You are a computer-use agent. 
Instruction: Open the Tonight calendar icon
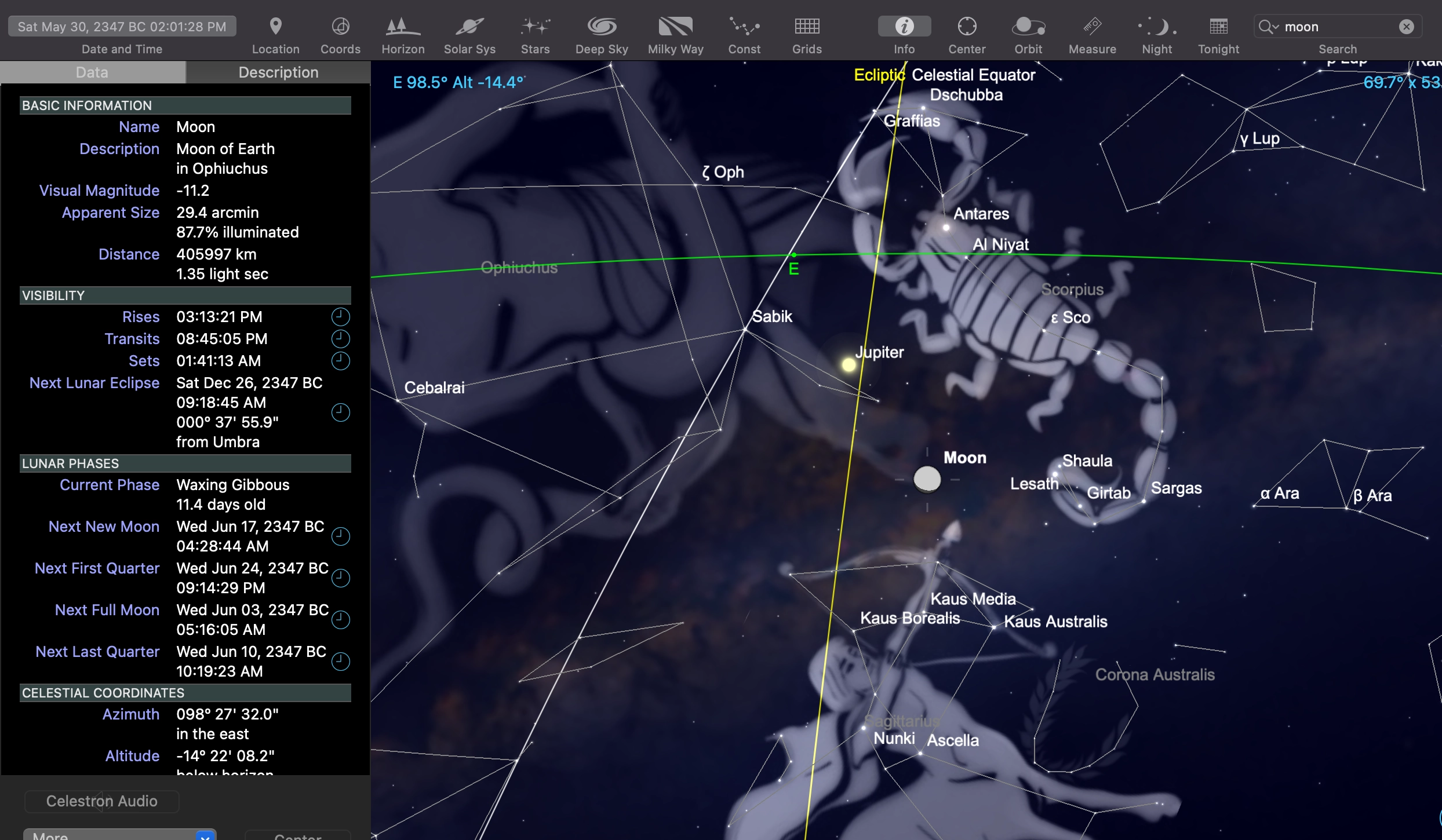pos(1218,27)
